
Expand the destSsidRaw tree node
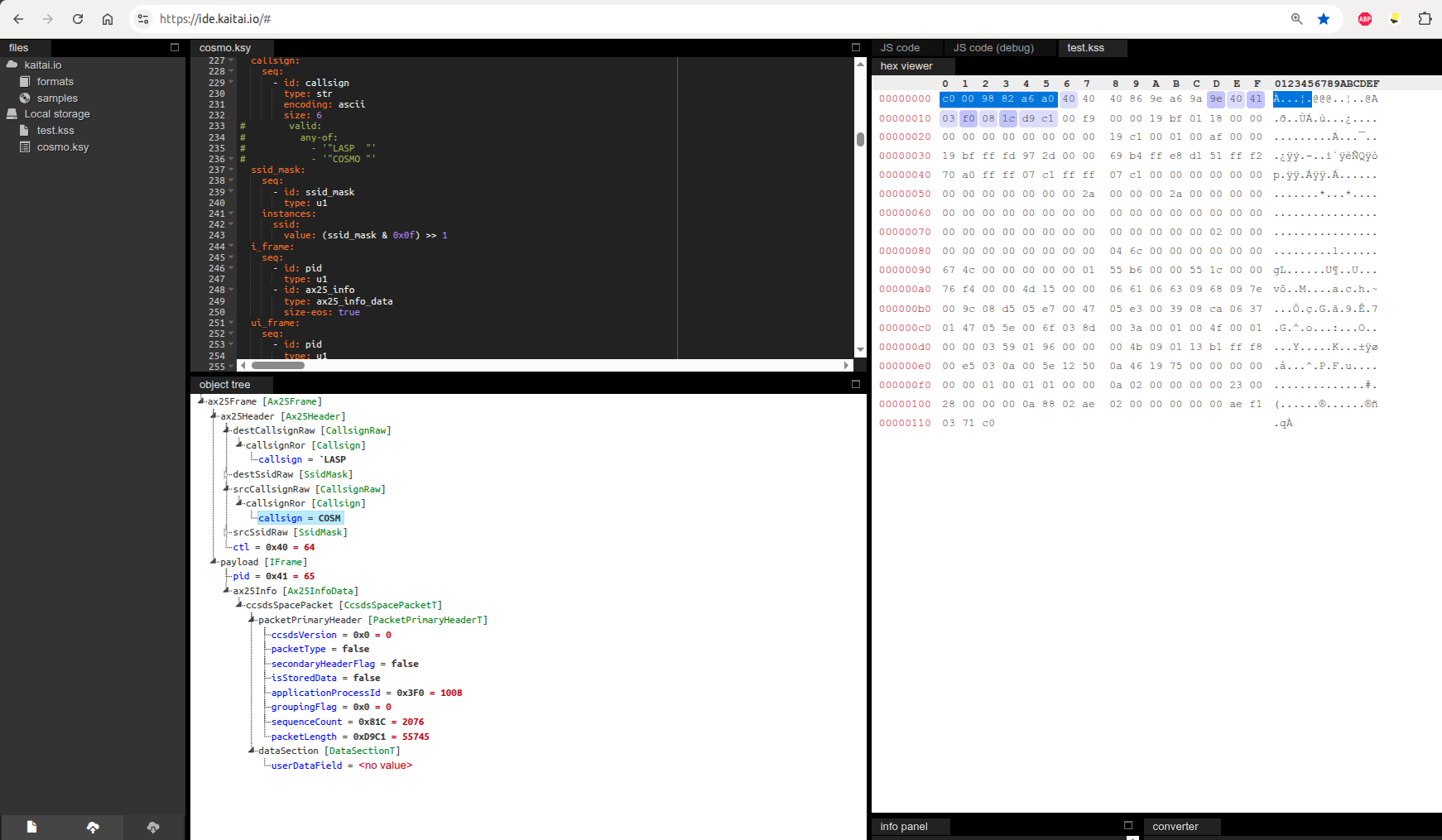pyautogui.click(x=226, y=474)
